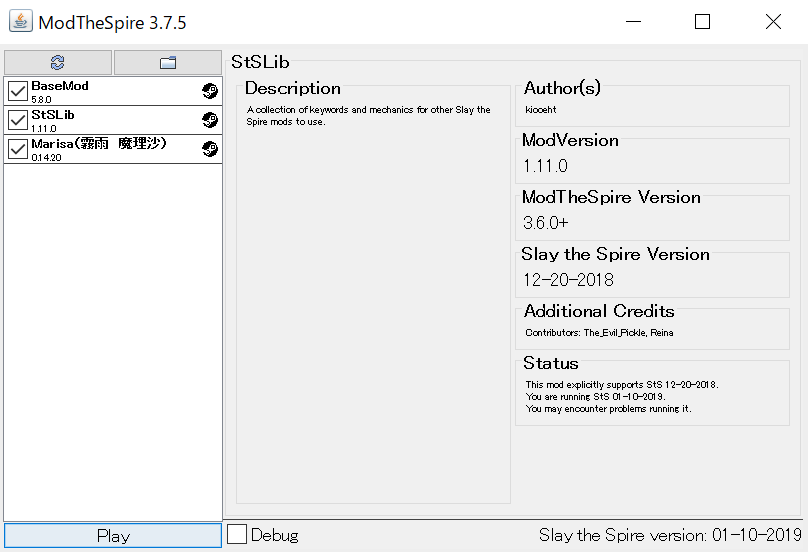
Task: Maximize the ModTheSpire window
Action: pyautogui.click(x=702, y=22)
